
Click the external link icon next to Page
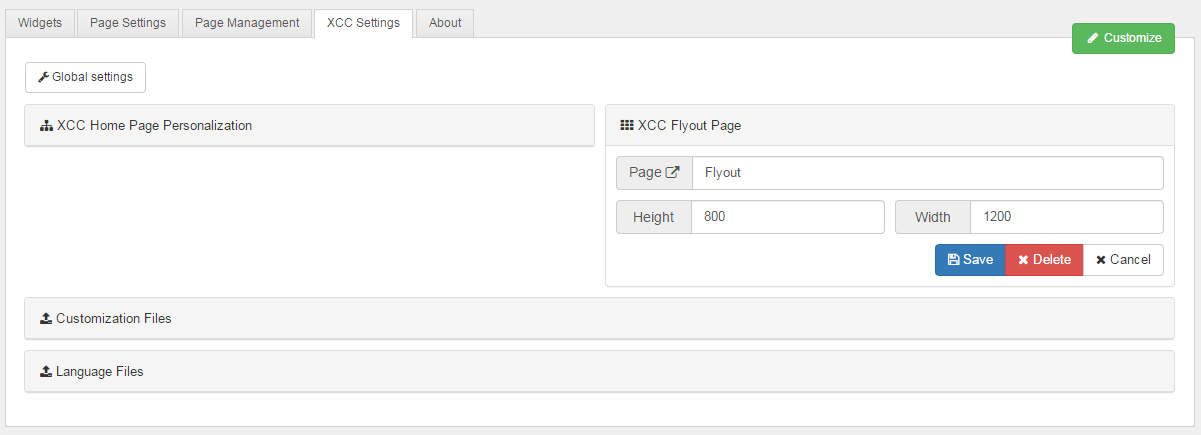673,173
